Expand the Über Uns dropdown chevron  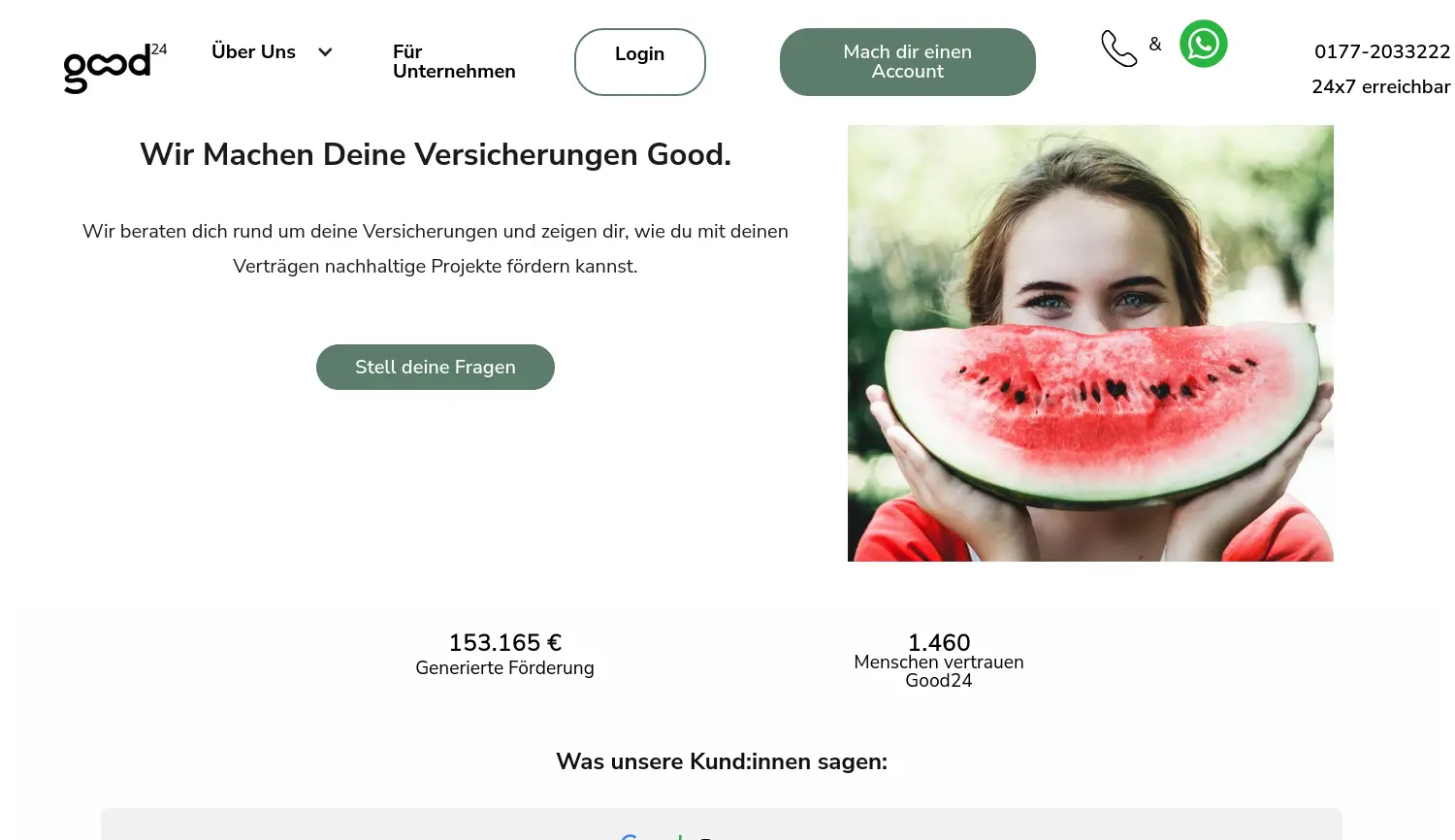(325, 51)
